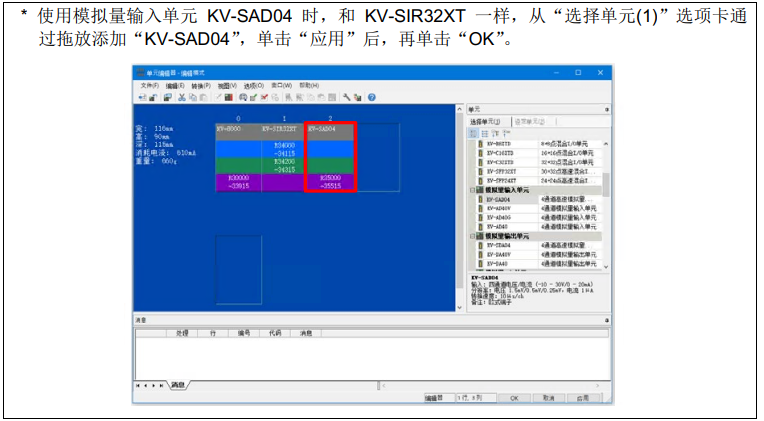Collapse the 模拟量输出单元 tree group
Viewport: 764px width, 421px height.
pyautogui.click(x=472, y=236)
